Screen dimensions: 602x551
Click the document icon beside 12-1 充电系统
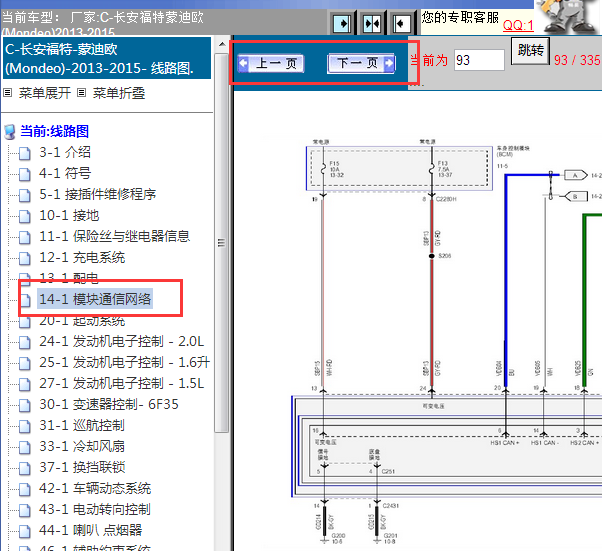tap(25, 258)
